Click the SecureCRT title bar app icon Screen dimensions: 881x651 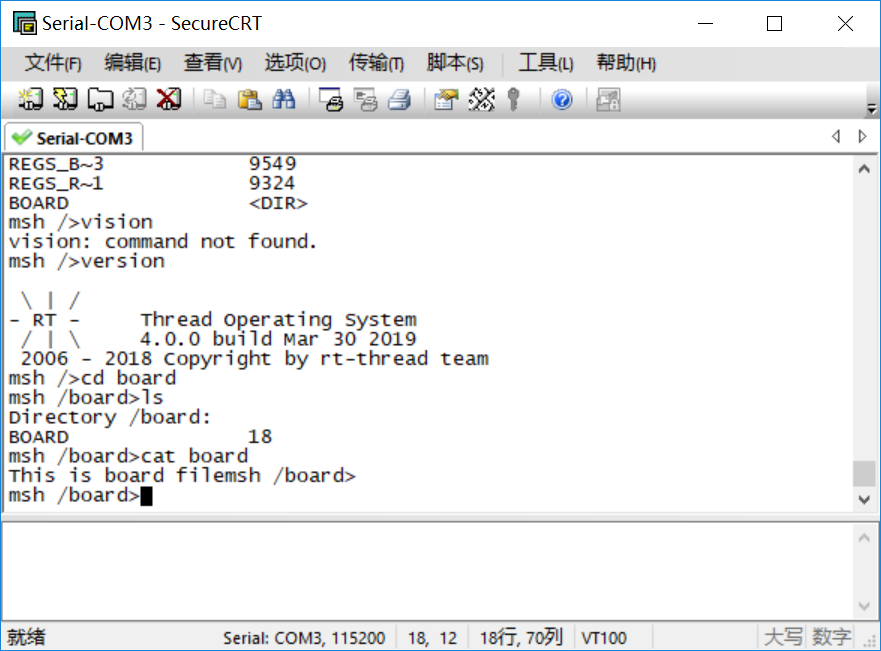pyautogui.click(x=25, y=23)
